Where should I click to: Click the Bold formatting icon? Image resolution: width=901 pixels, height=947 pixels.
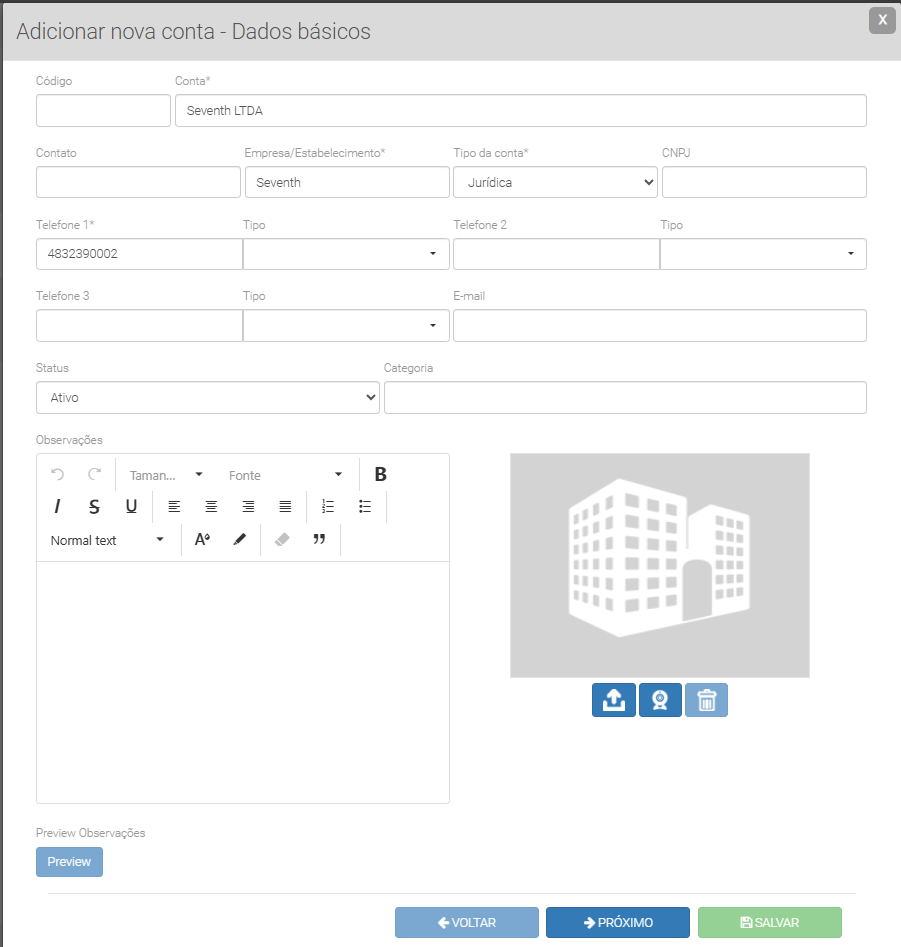tap(380, 474)
